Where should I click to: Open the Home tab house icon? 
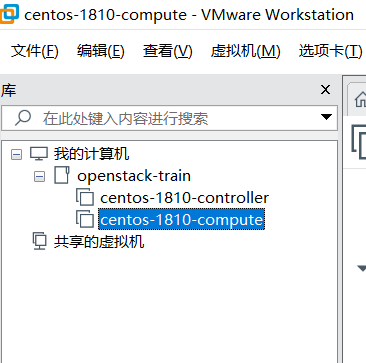point(360,99)
